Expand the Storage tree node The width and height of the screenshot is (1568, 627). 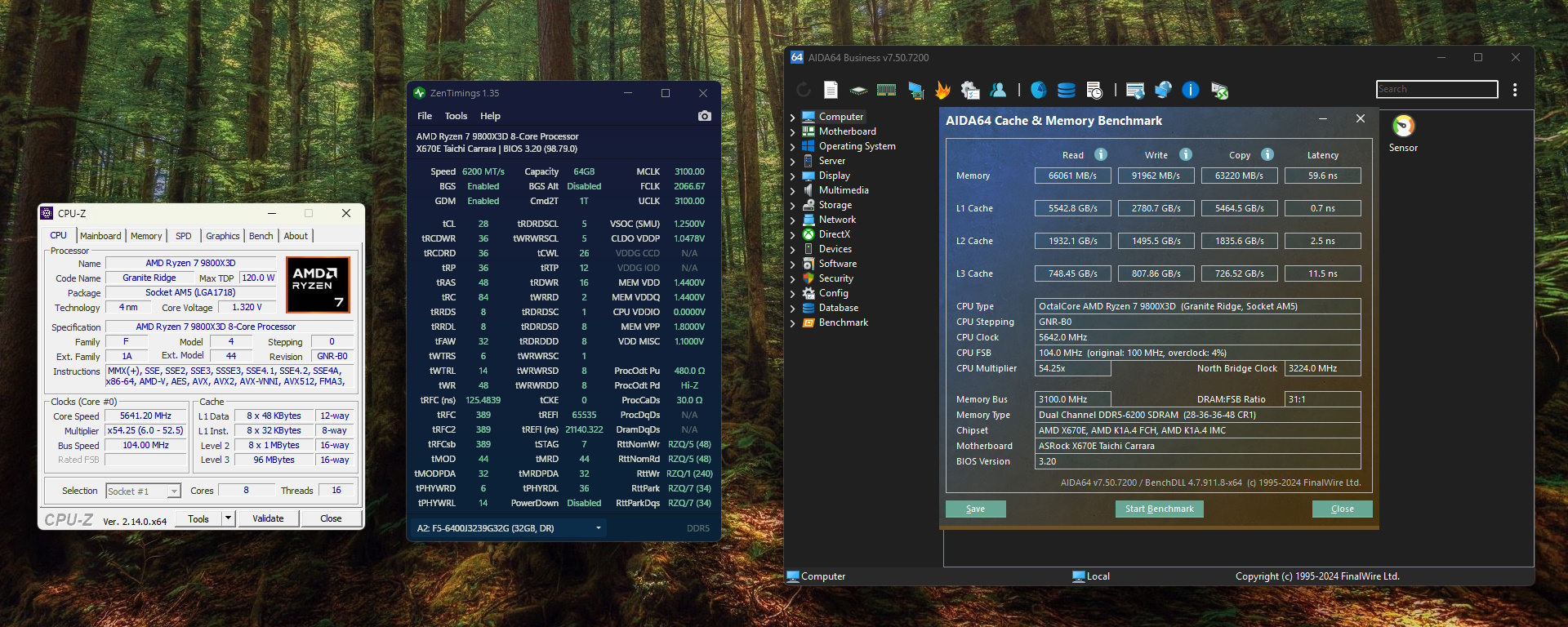pyautogui.click(x=792, y=206)
